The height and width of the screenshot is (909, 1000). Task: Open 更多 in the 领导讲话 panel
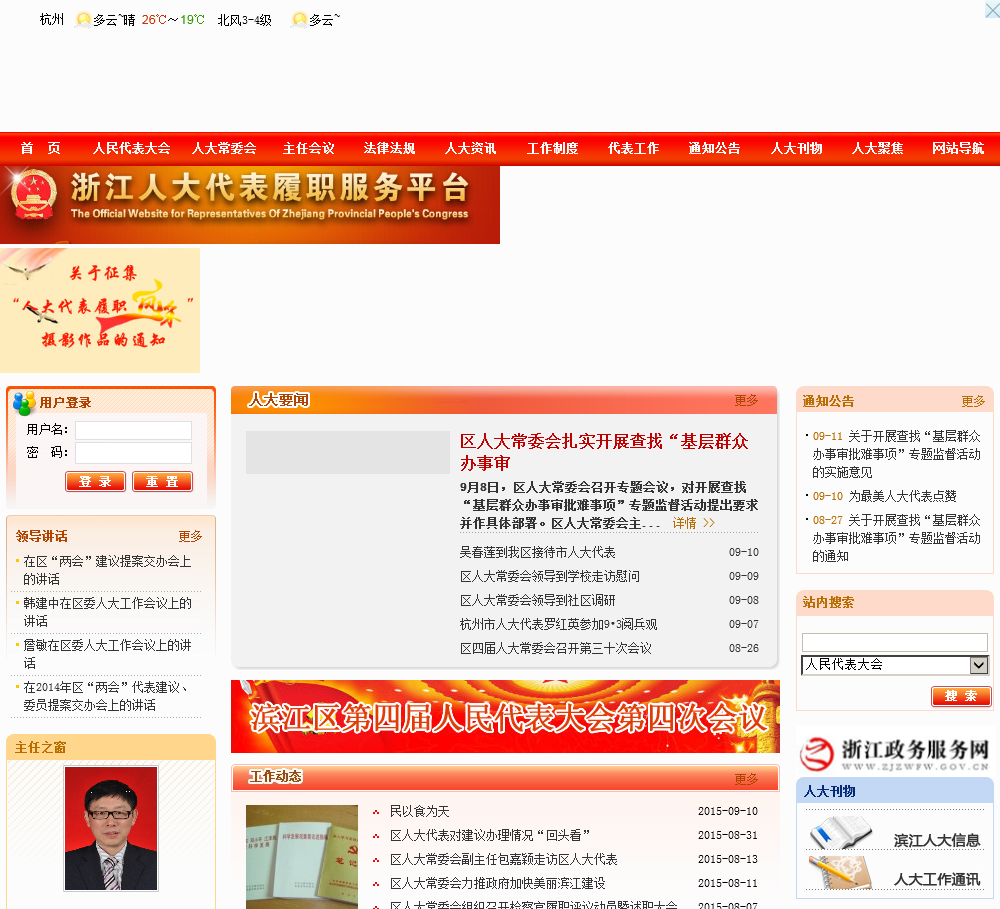coord(190,536)
